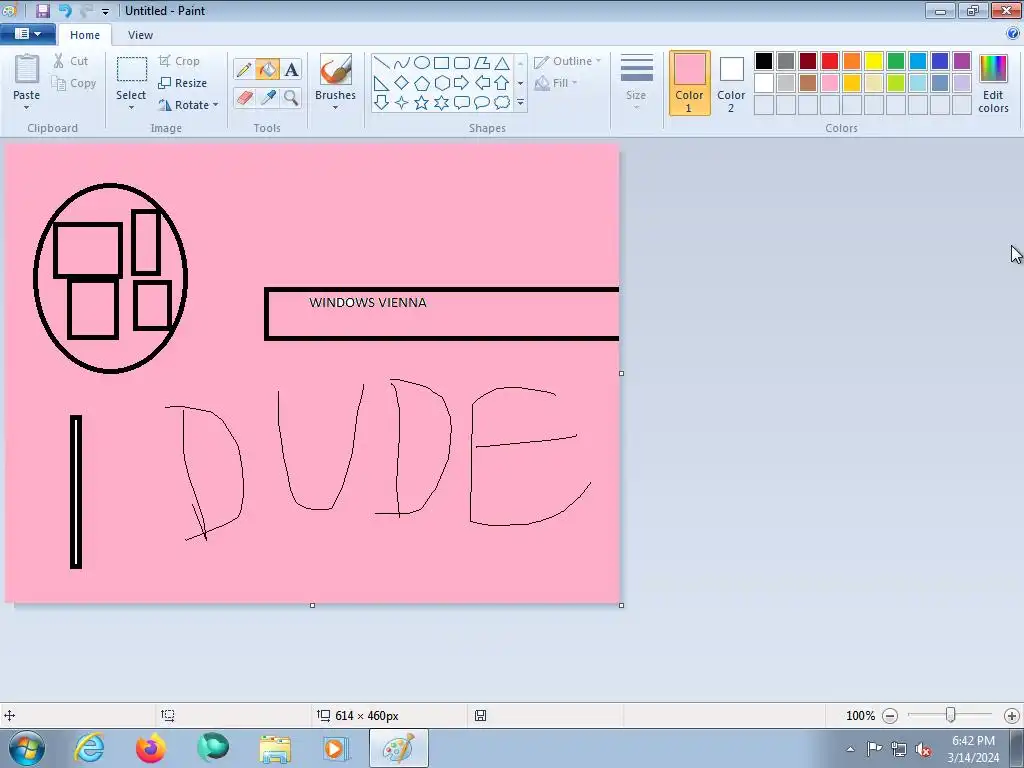Choose the Four-point star shape
Viewport: 1024px width, 768px height.
point(402,103)
